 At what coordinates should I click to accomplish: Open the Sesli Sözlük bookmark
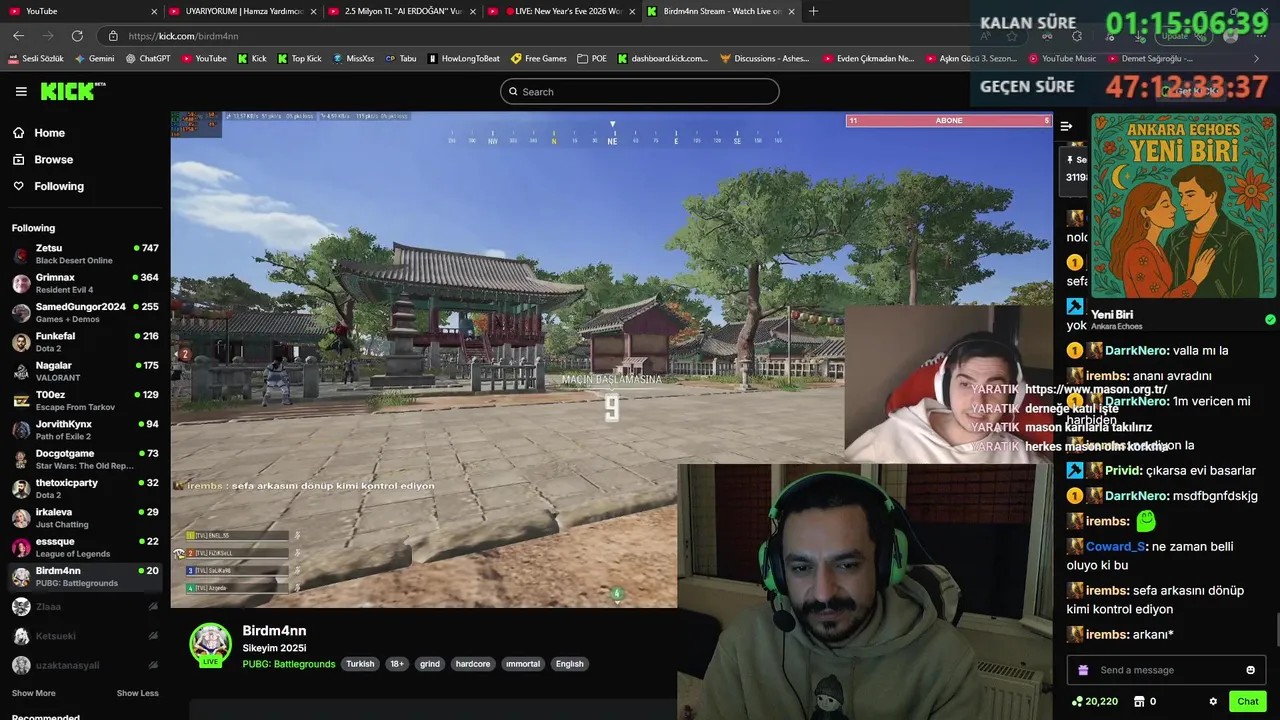point(35,59)
